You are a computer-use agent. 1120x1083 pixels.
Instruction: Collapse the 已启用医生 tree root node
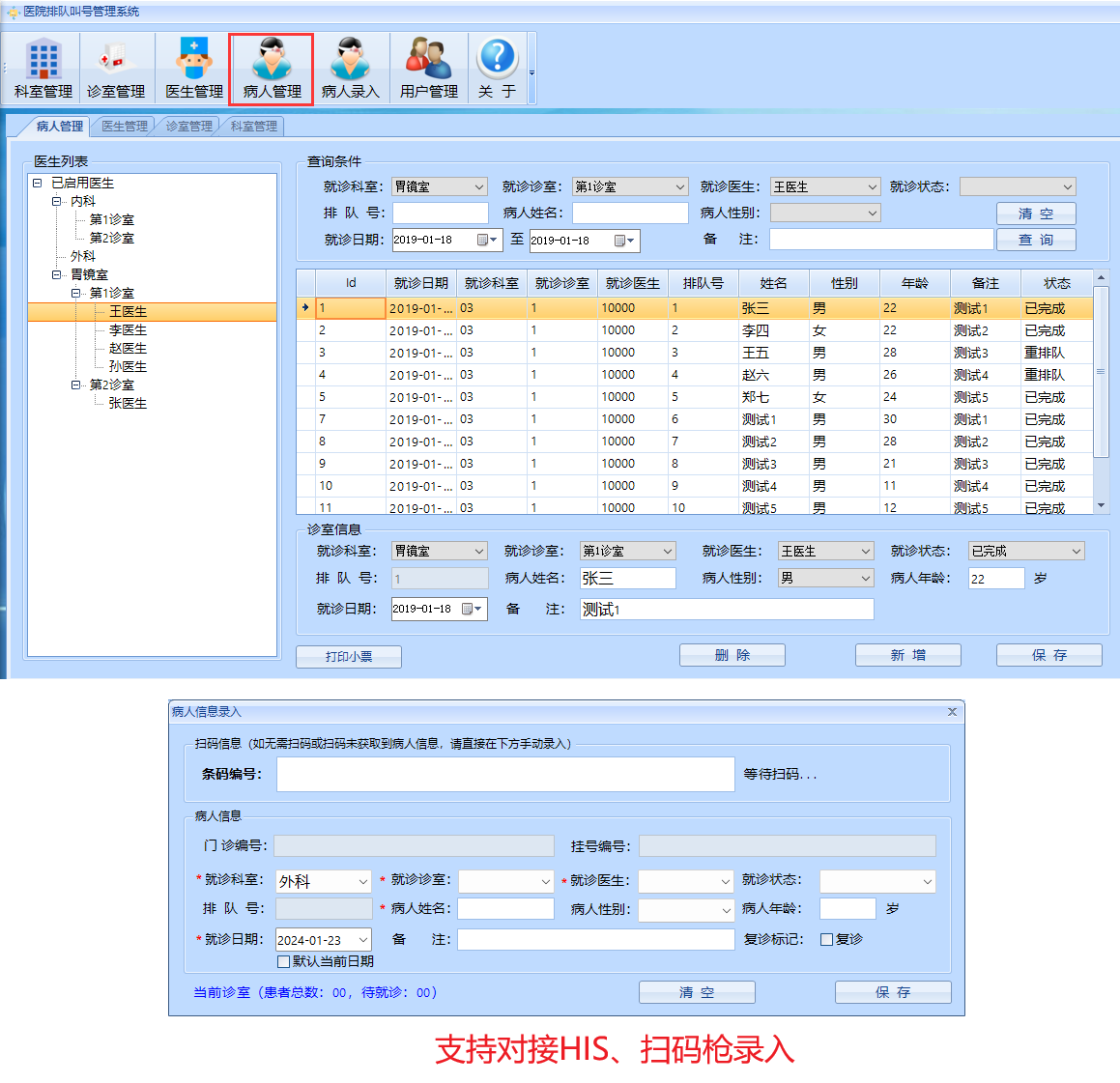38,183
